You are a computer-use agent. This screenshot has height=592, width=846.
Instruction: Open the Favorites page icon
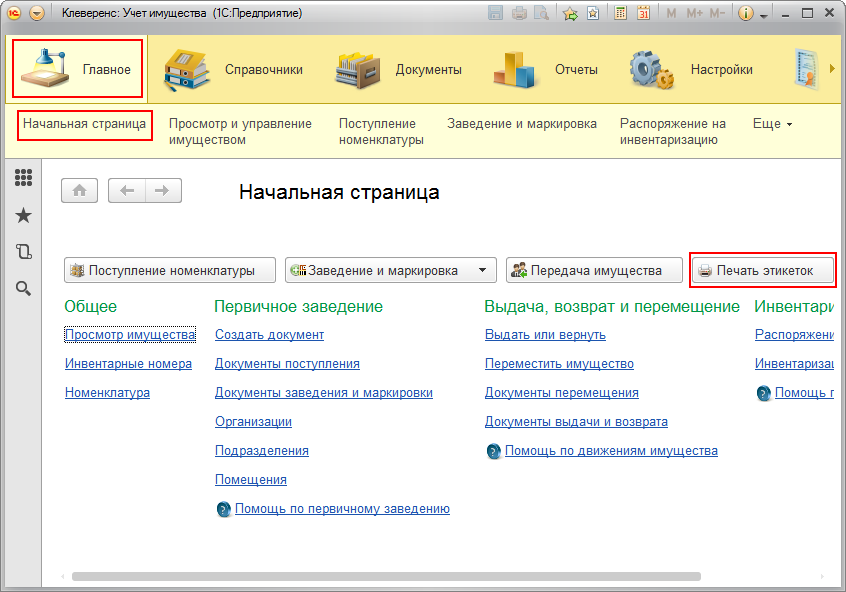tap(592, 13)
